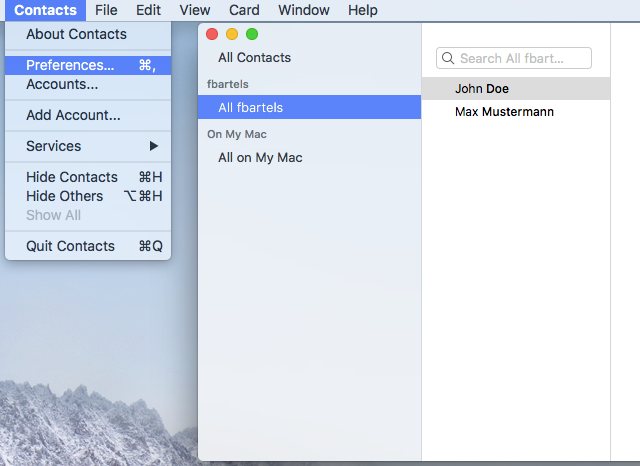
Task: Click the Search All fbartels field
Action: tap(513, 58)
